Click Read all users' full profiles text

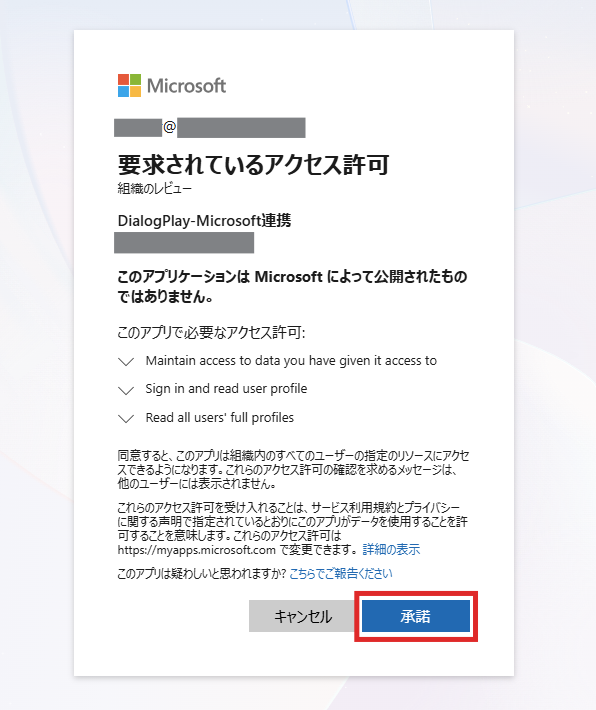tap(220, 417)
